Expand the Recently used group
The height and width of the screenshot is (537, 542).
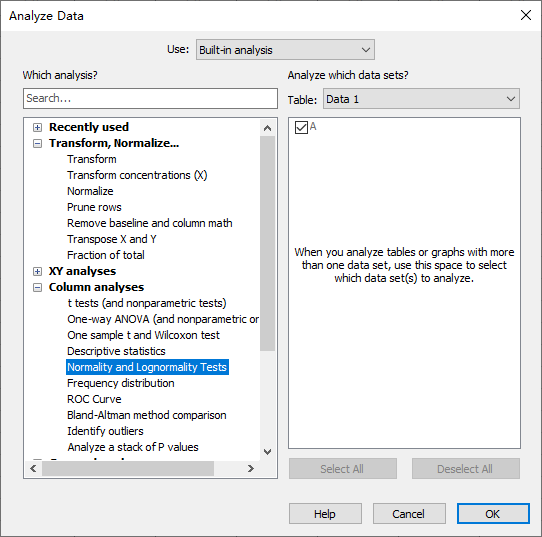[x=37, y=128]
